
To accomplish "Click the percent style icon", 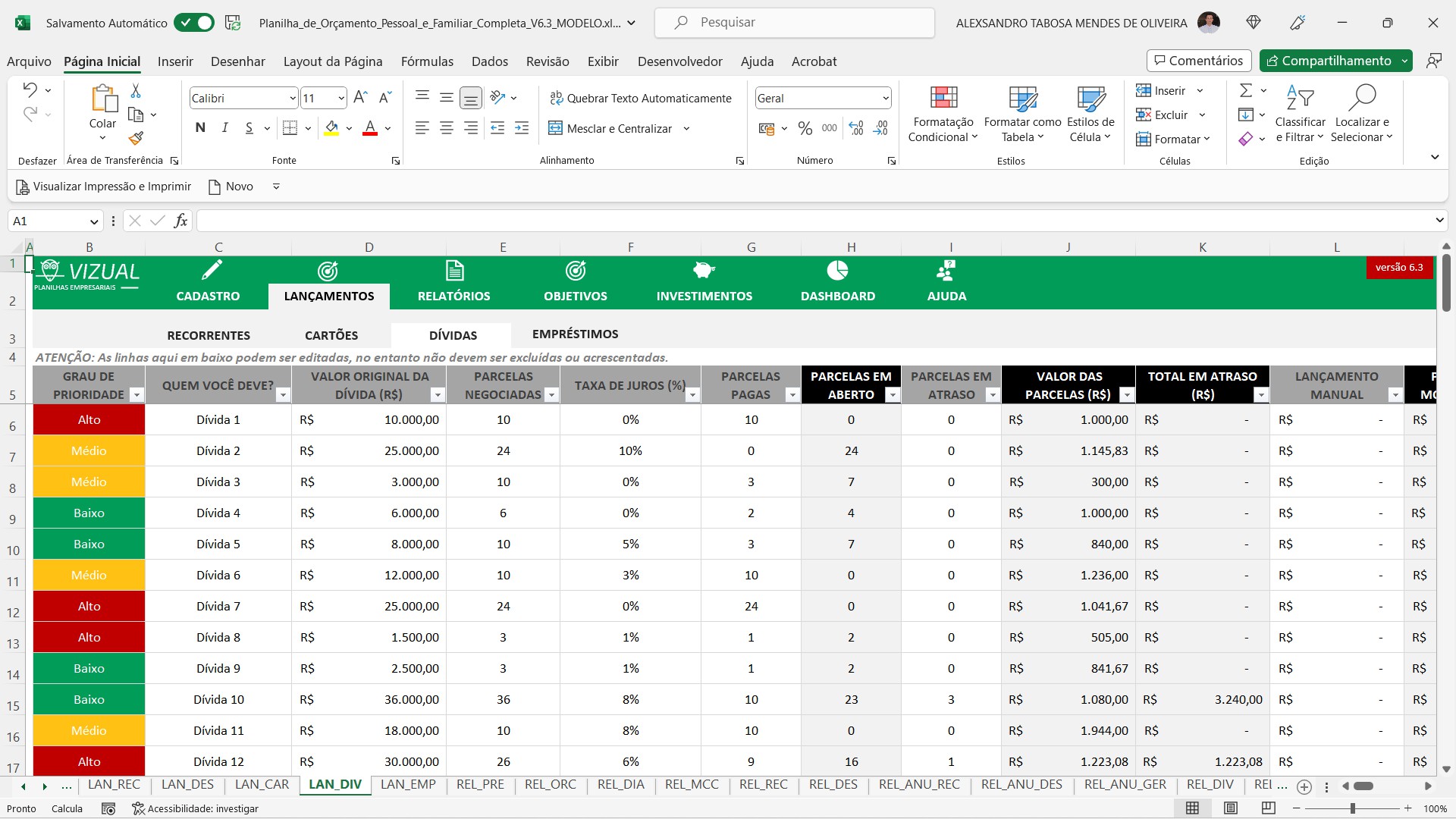I will tap(805, 129).
